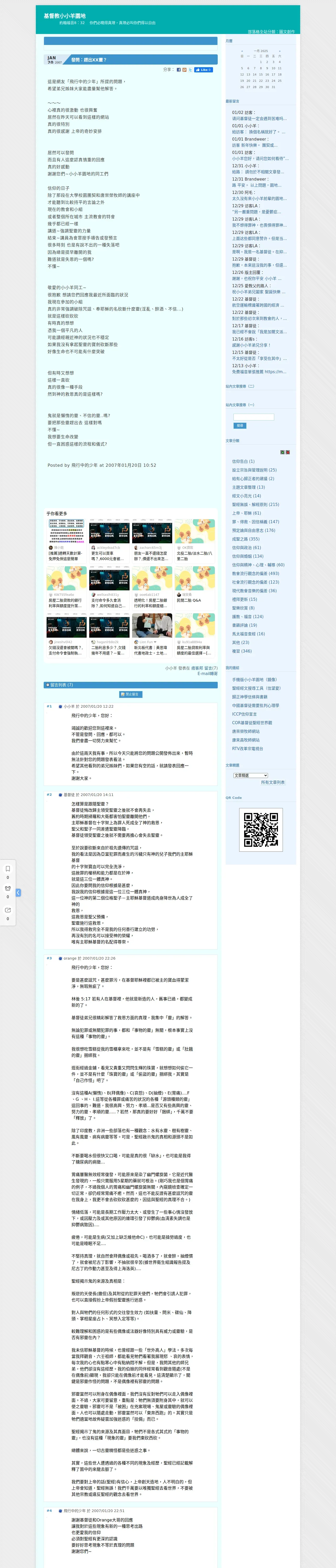Open category 教會流行觀念的偏差 (493)
This screenshot has height=1568, width=336.
255,573
